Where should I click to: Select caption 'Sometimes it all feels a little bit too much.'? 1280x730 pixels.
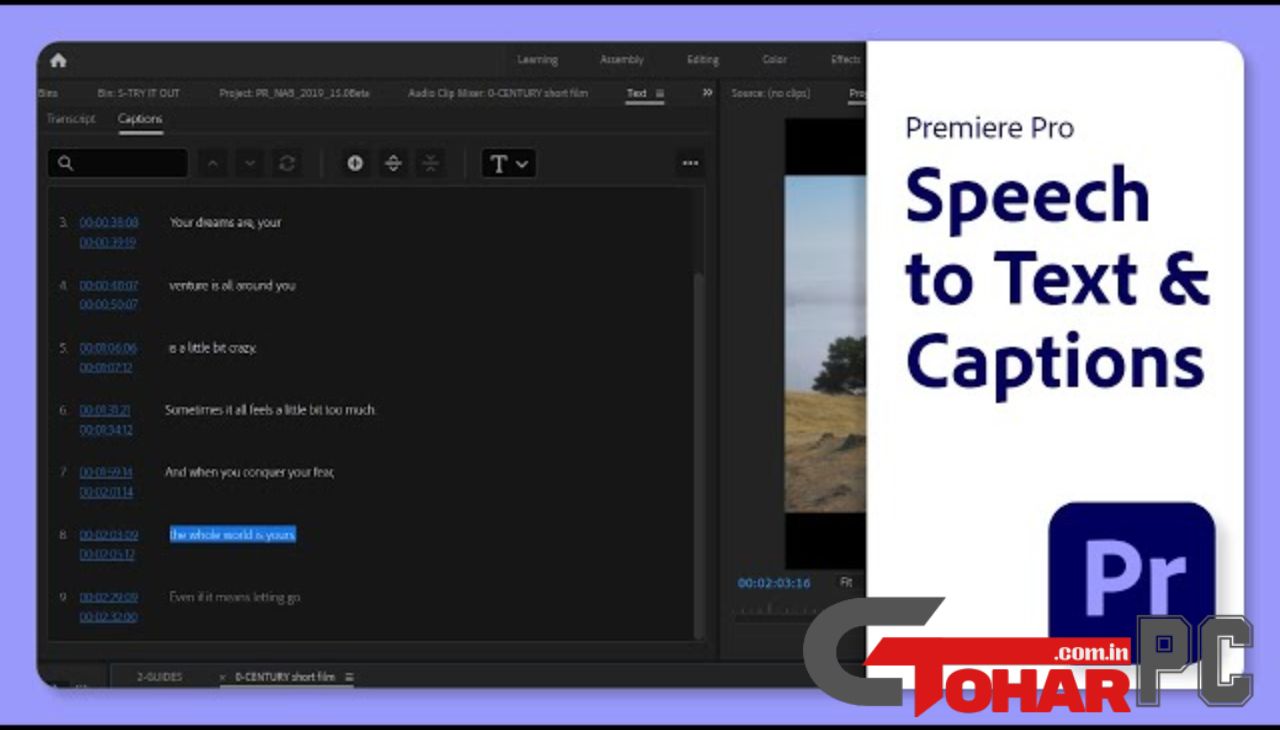click(x=271, y=410)
